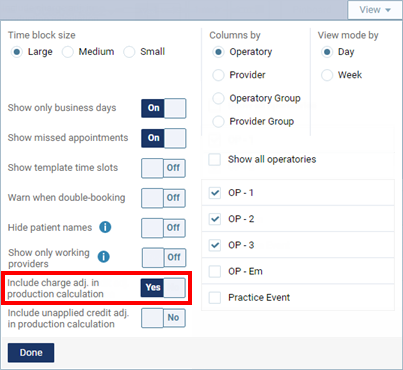Select Small time block size

129,52
